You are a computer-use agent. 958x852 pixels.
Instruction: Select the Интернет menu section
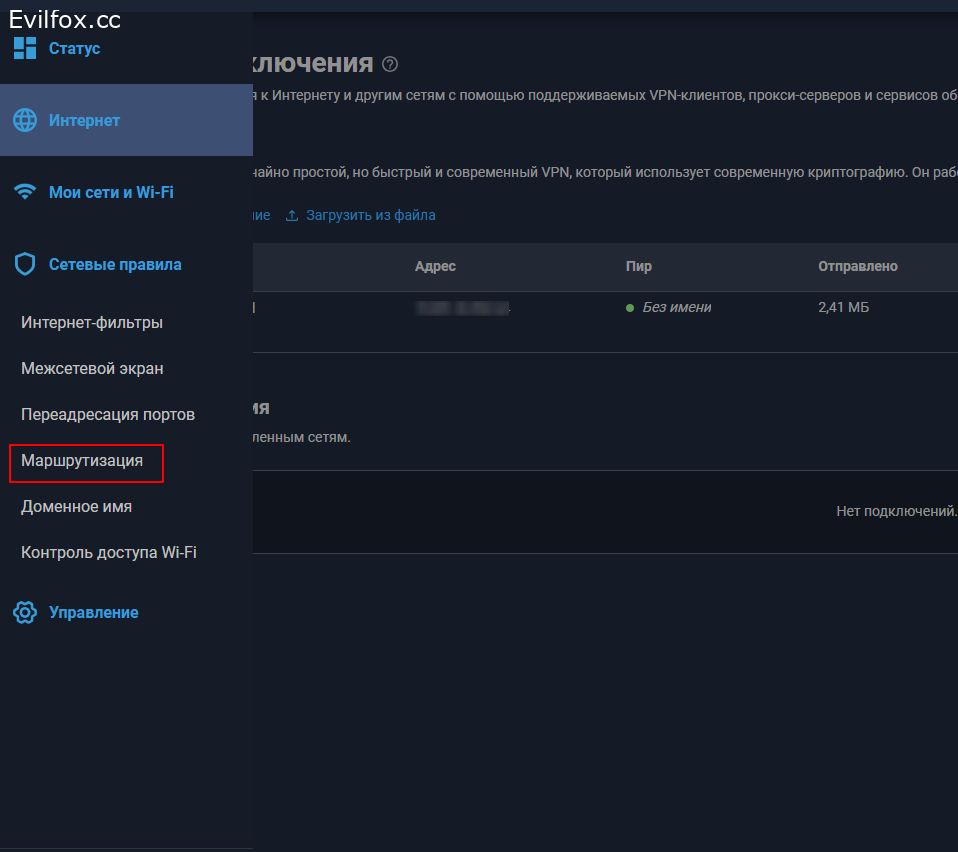[126, 120]
